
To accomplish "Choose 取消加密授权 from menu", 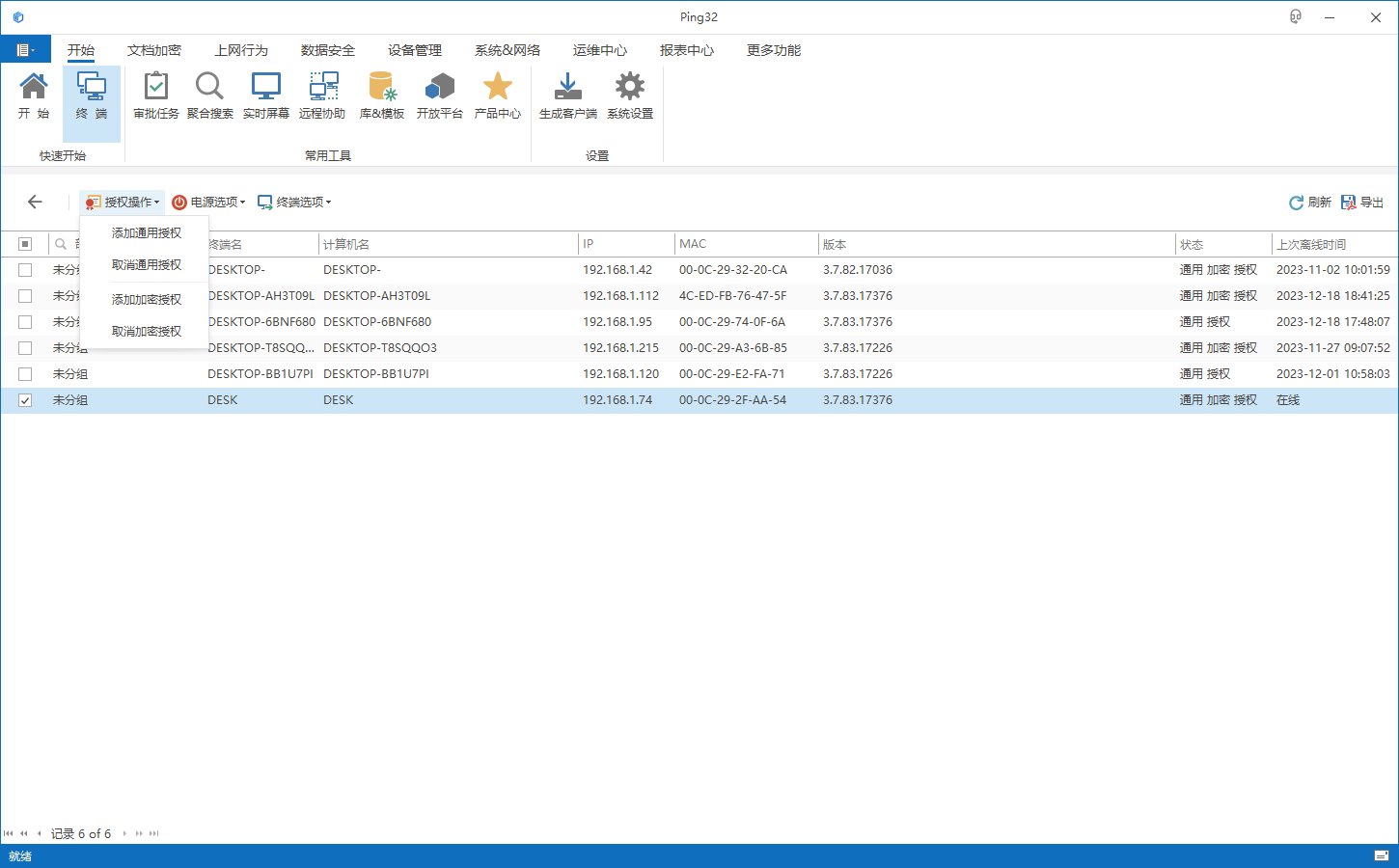I will tap(146, 332).
